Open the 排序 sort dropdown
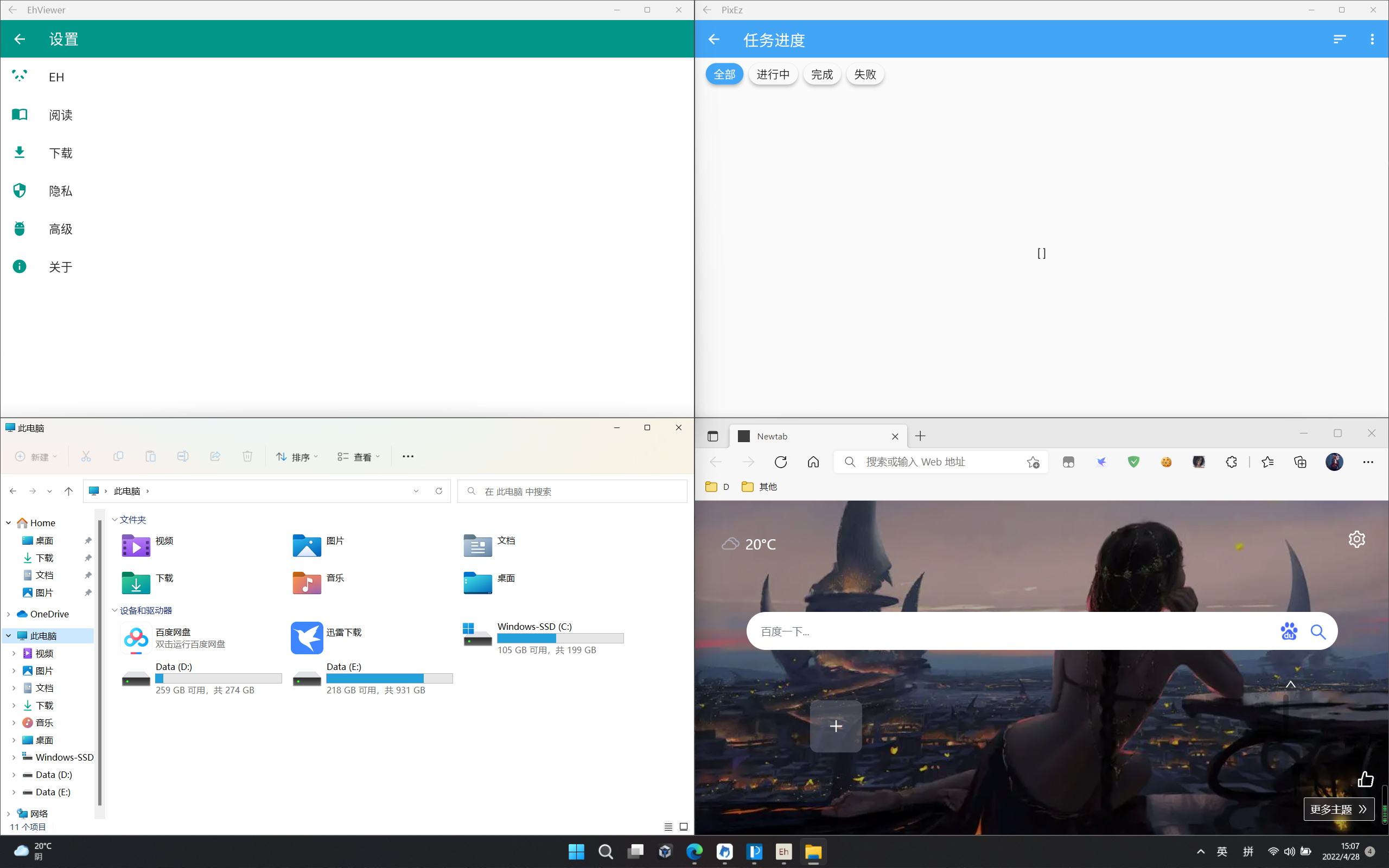This screenshot has width=1389, height=868. tap(297, 456)
